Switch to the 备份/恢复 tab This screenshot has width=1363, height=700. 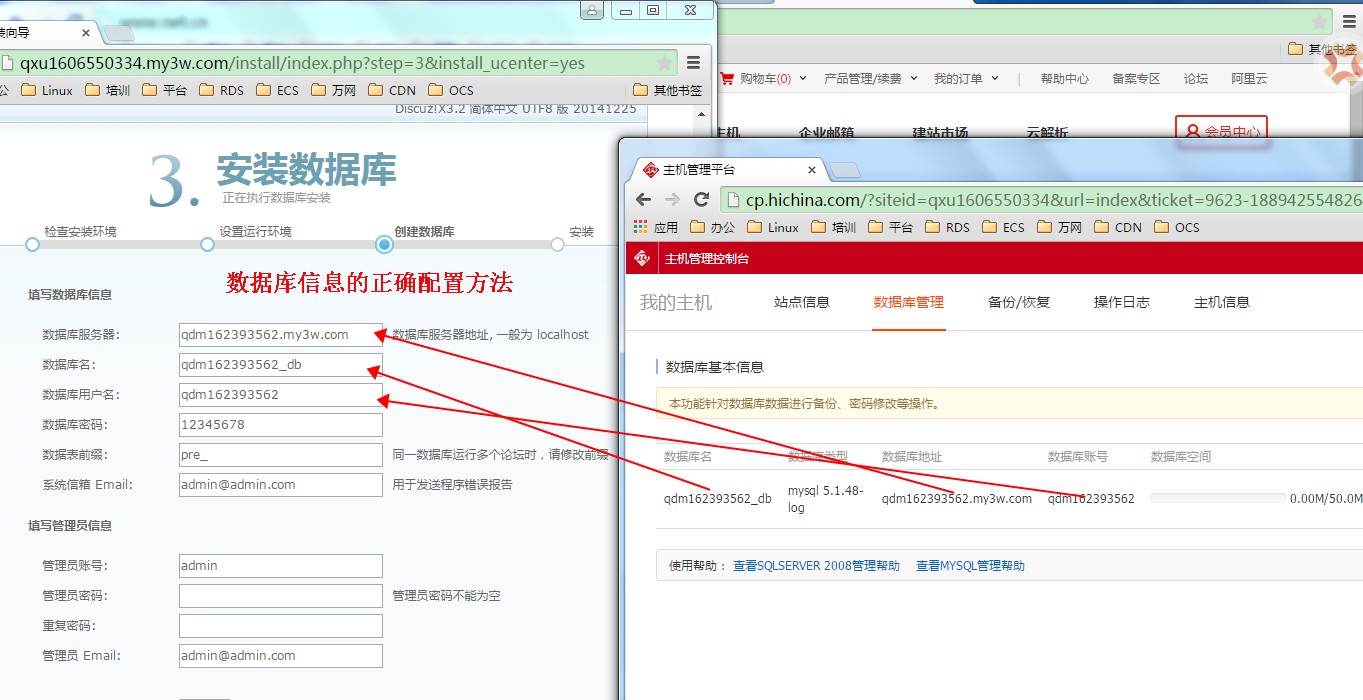[x=1018, y=302]
